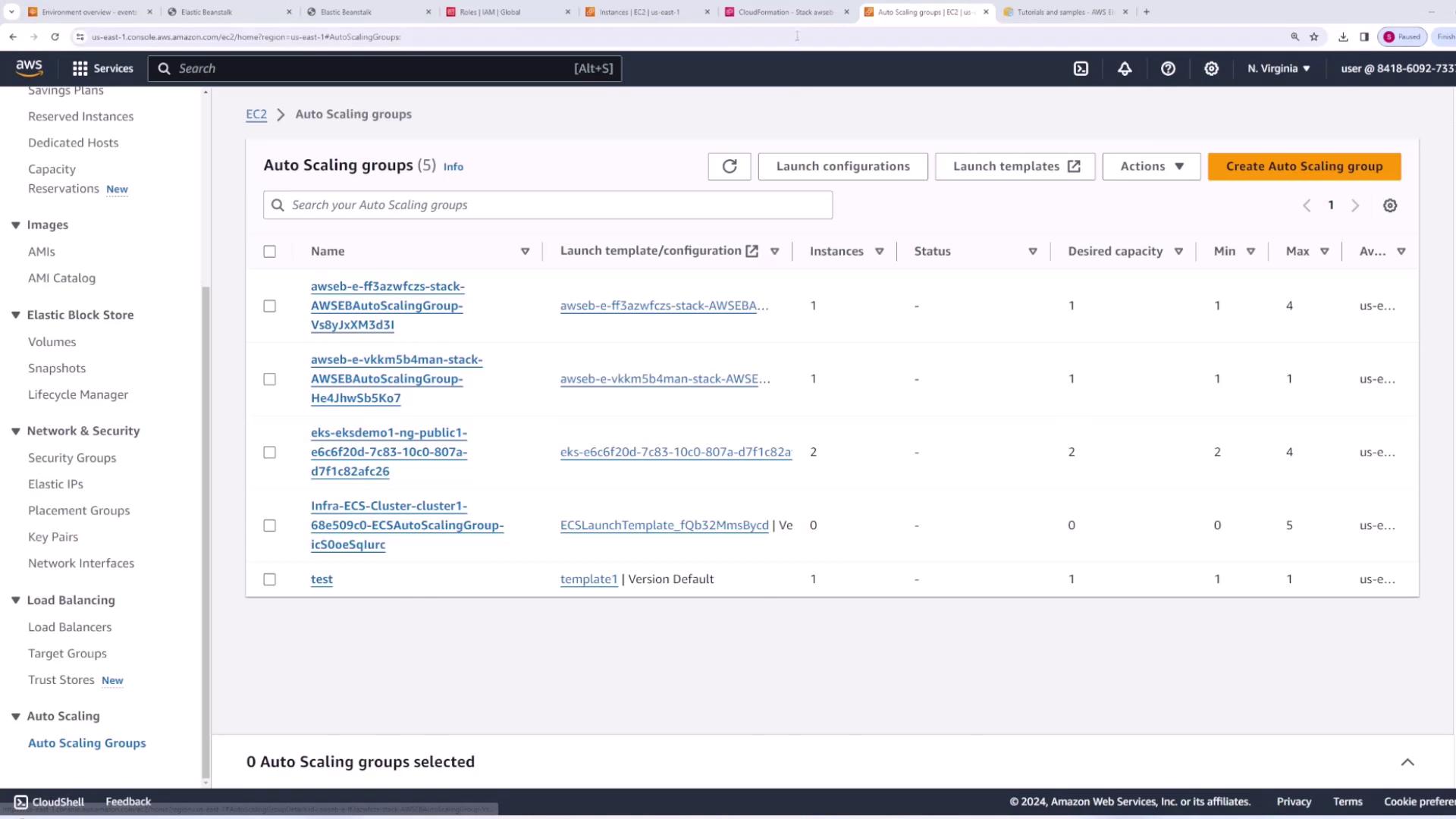Open the table preferences gear icon
The height and width of the screenshot is (819, 1456).
point(1389,206)
